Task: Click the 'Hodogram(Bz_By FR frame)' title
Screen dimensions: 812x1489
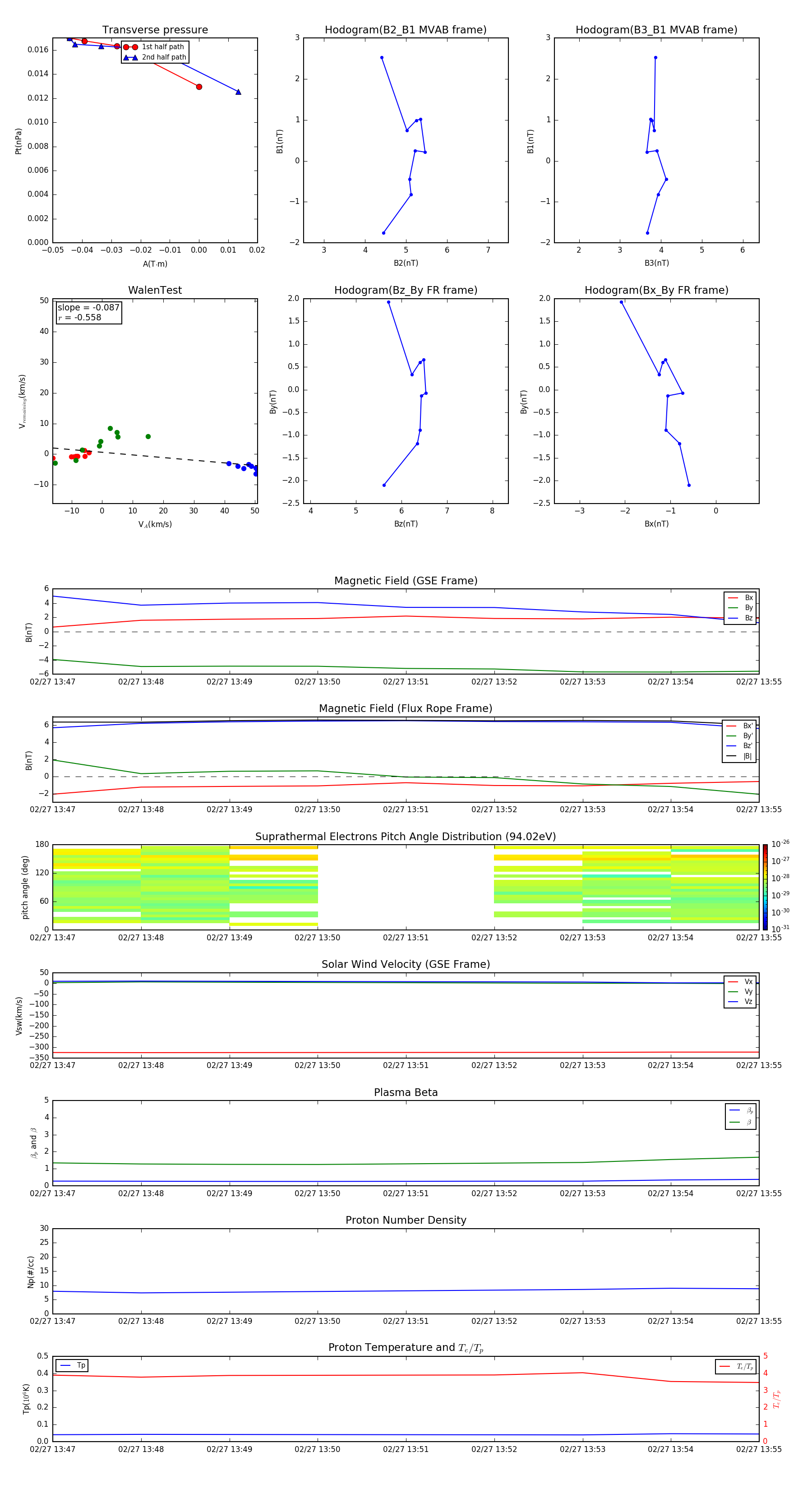Action: (406, 290)
